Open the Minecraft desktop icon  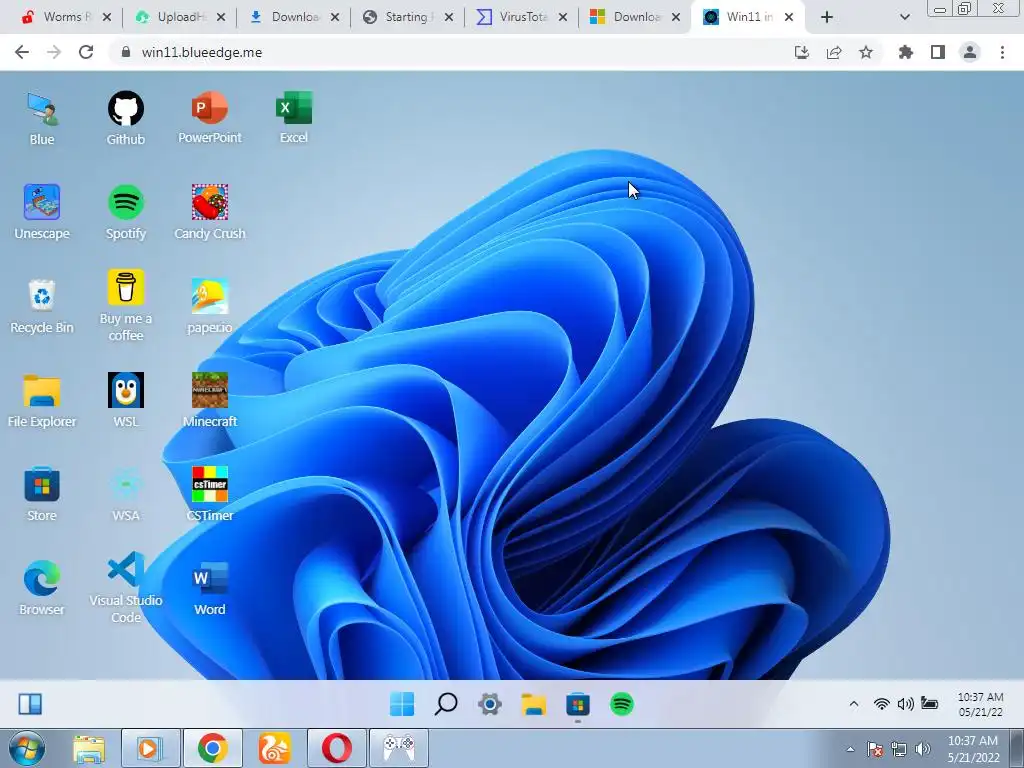coord(210,400)
